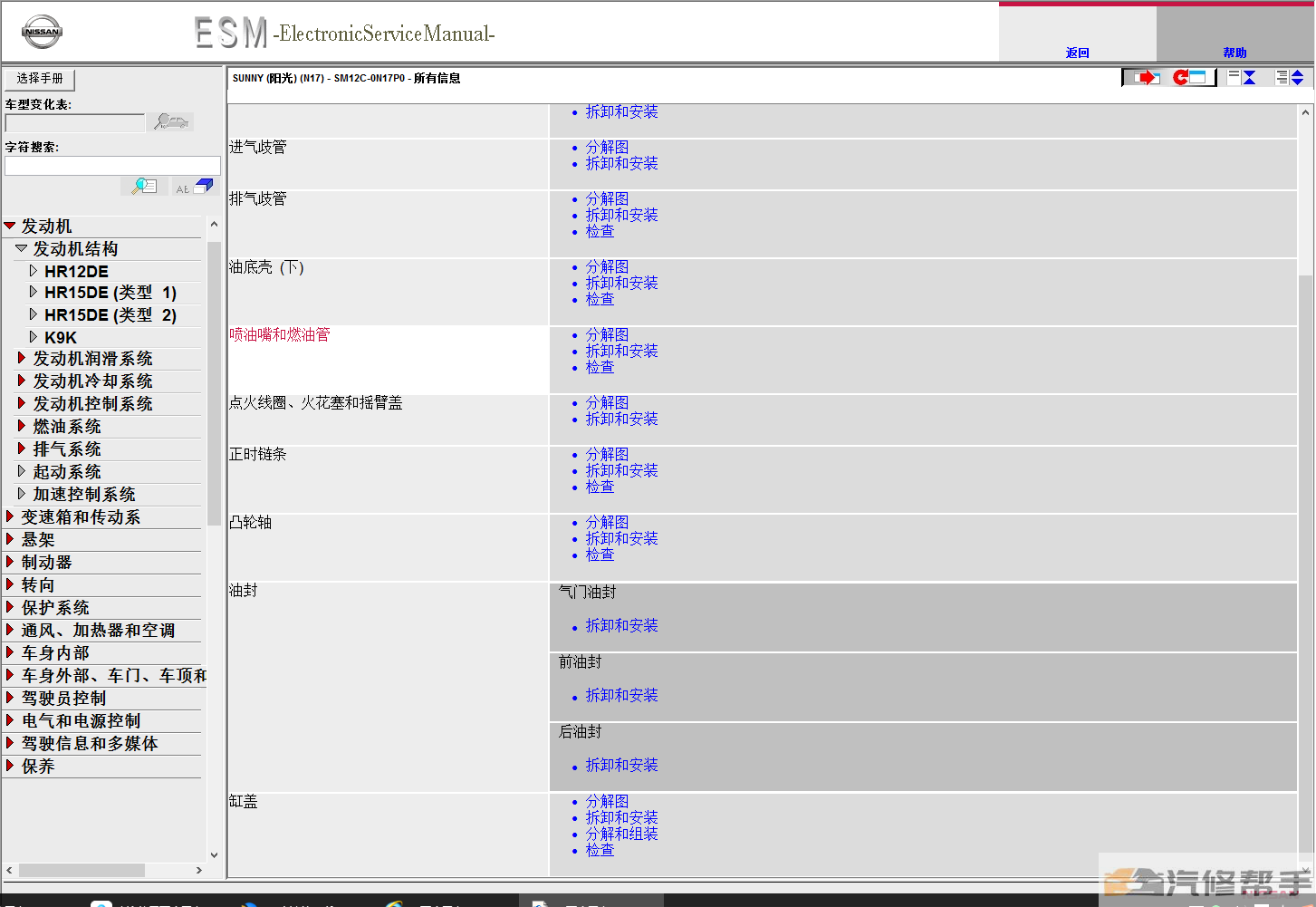Open 喷油嘴和燃油管 拆卸和安装 link
Screen dimensions: 1316x907
(621, 351)
